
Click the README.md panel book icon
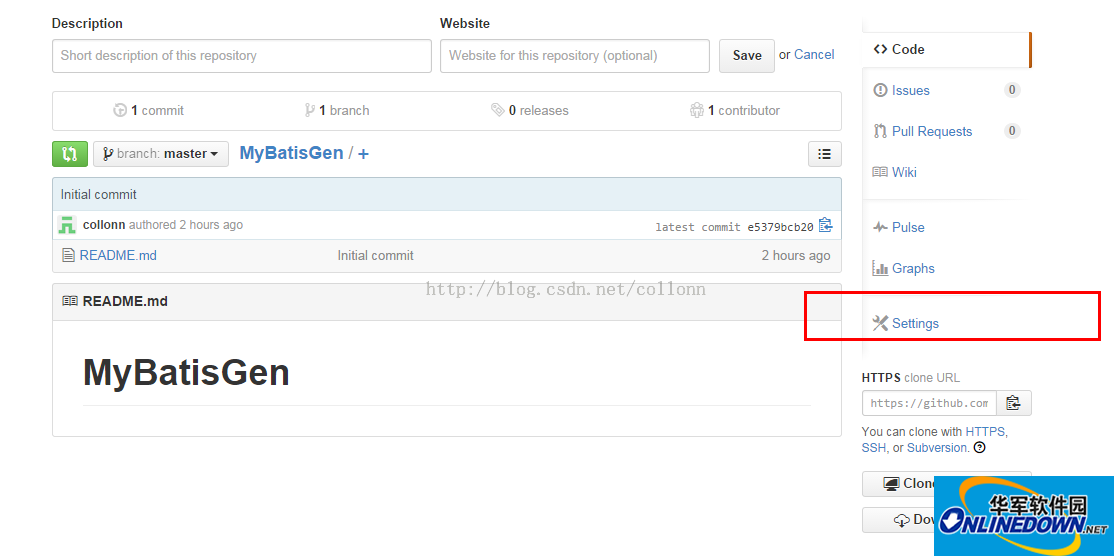pyautogui.click(x=70, y=301)
